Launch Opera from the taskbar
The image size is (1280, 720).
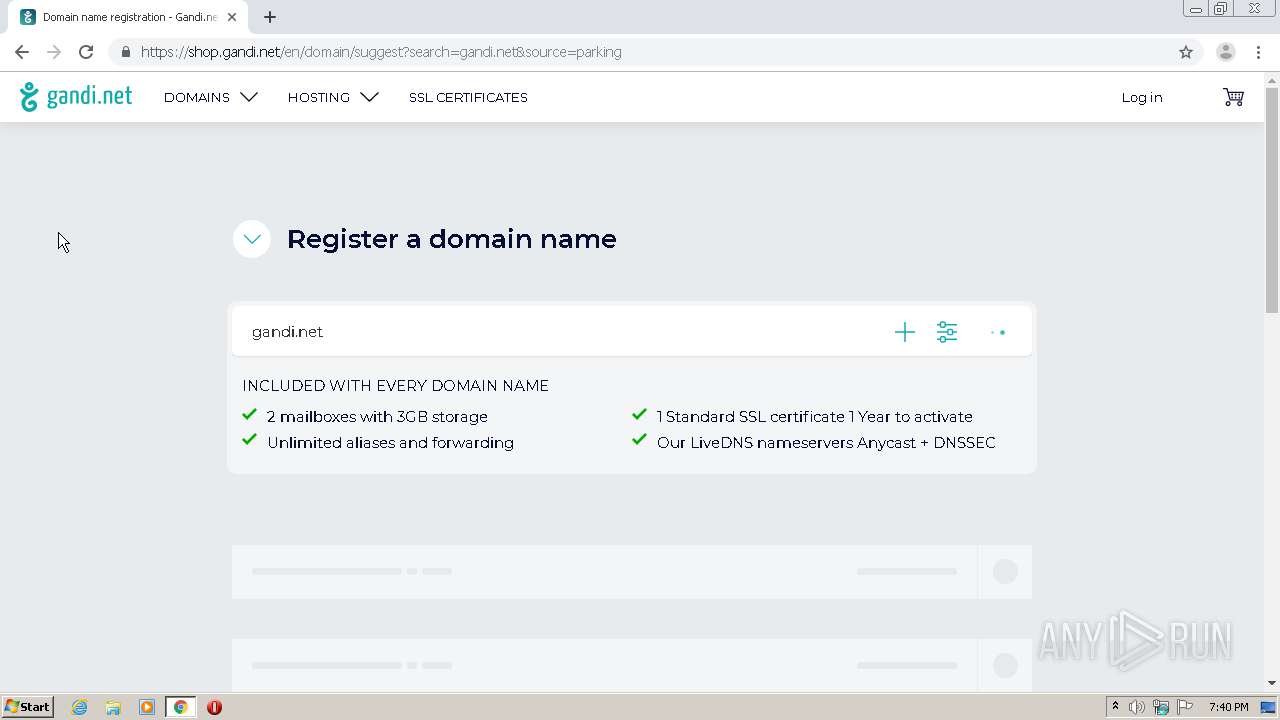click(214, 707)
